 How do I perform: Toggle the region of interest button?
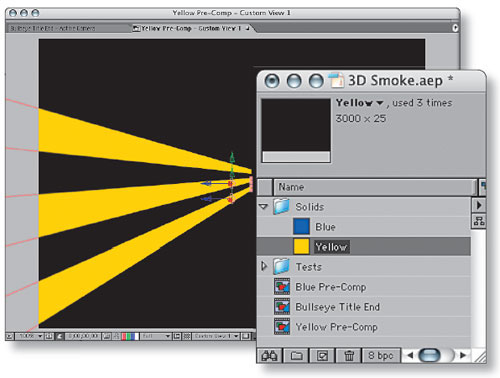pyautogui.click(x=177, y=336)
